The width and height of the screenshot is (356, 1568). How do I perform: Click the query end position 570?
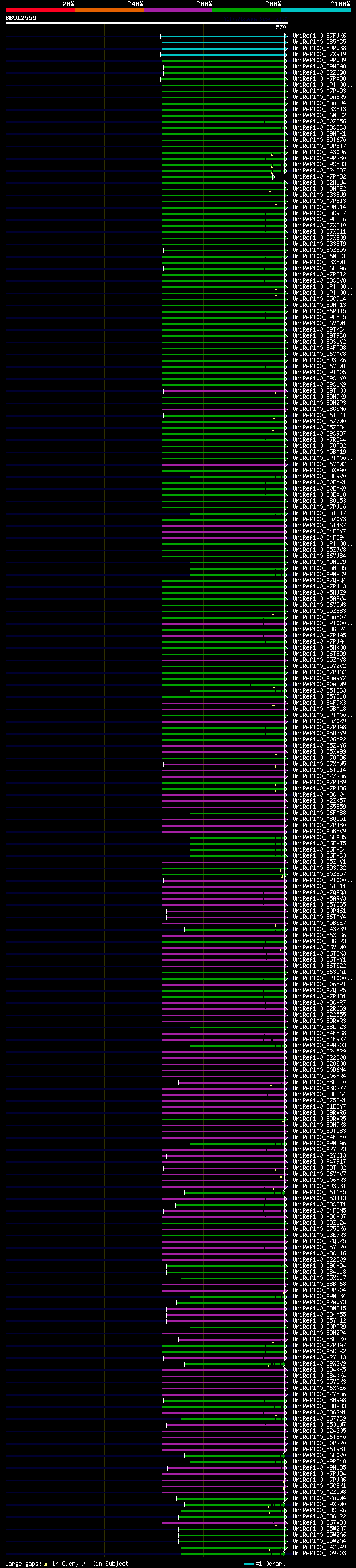[x=280, y=27]
